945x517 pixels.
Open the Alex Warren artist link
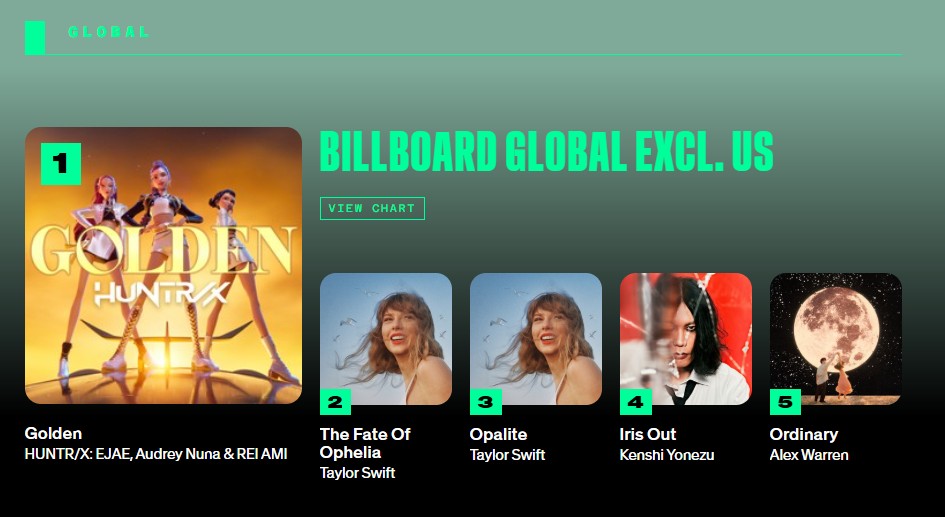tap(809, 455)
